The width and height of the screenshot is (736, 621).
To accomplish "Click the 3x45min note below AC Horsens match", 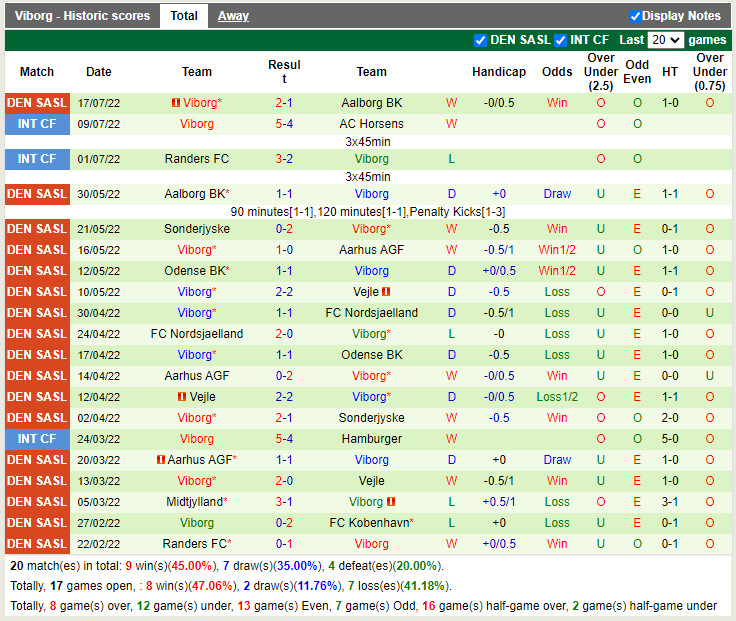I will 368,141.
